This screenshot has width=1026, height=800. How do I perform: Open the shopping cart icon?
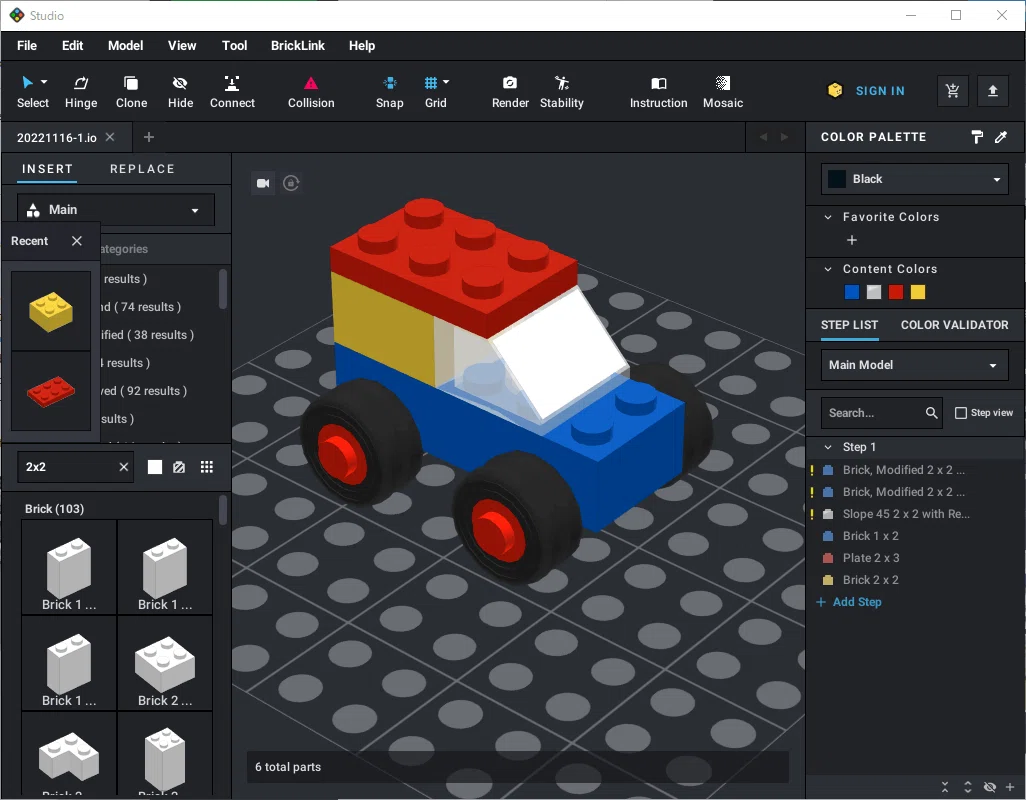953,91
